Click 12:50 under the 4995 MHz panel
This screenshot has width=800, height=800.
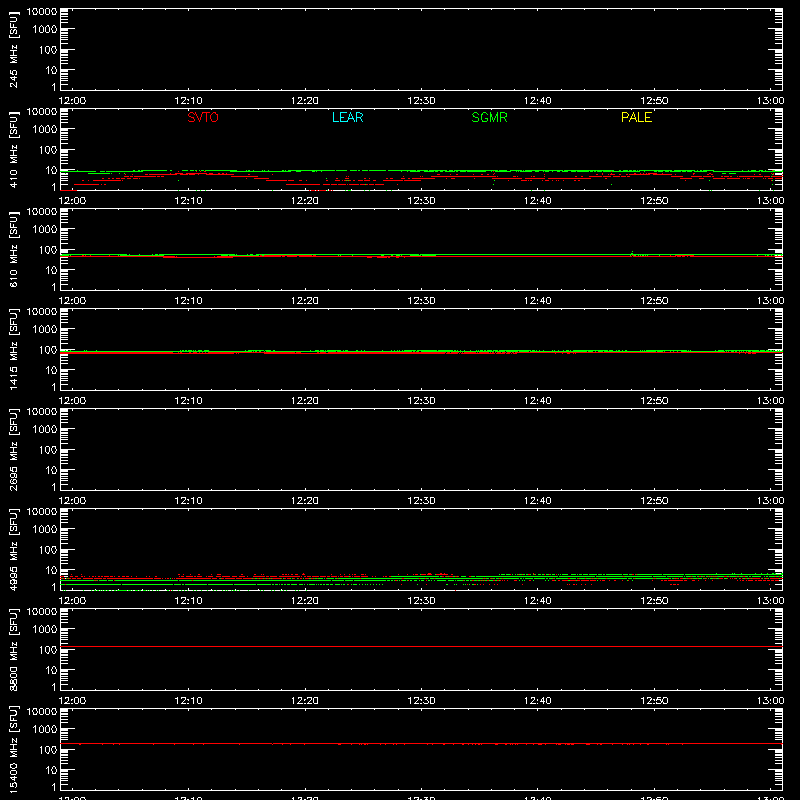tap(654, 601)
